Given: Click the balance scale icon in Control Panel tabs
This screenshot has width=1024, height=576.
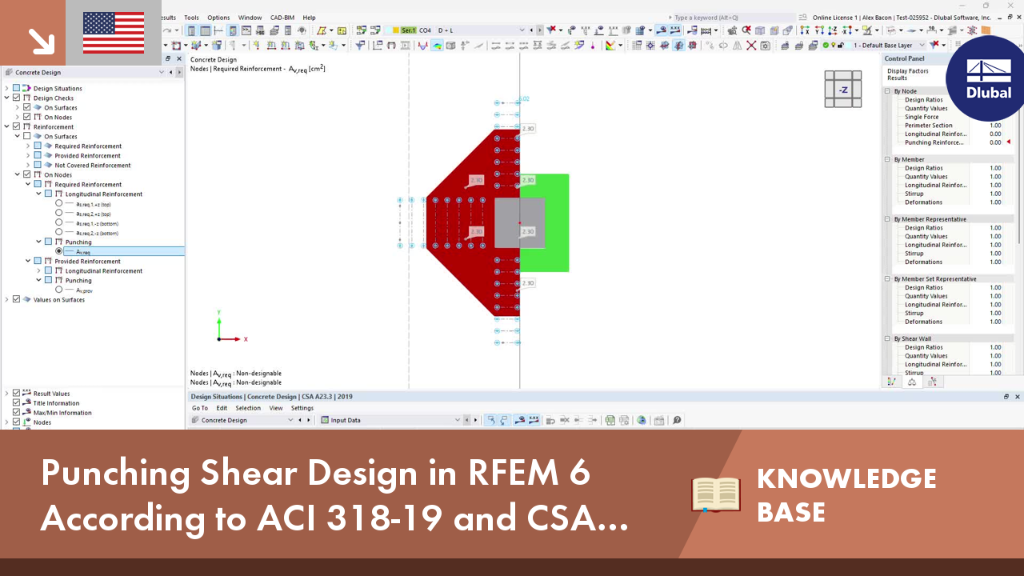Looking at the screenshot, I should pos(912,382).
